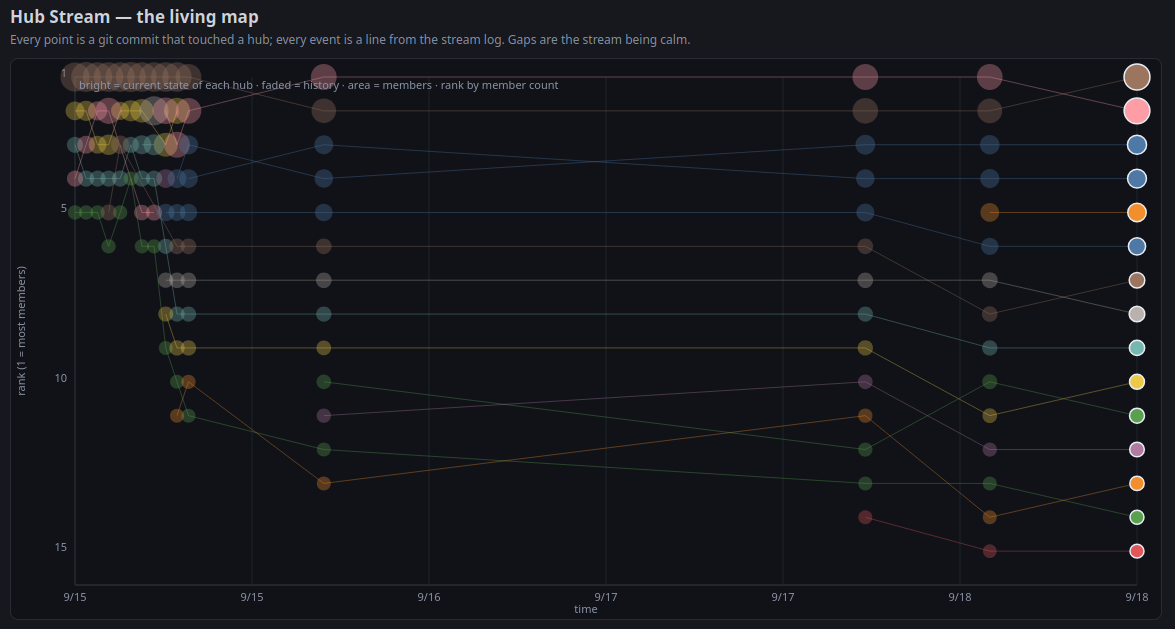Select the bright yellow point at rank 10
Image resolution: width=1175 pixels, height=629 pixels.
[x=1137, y=382]
